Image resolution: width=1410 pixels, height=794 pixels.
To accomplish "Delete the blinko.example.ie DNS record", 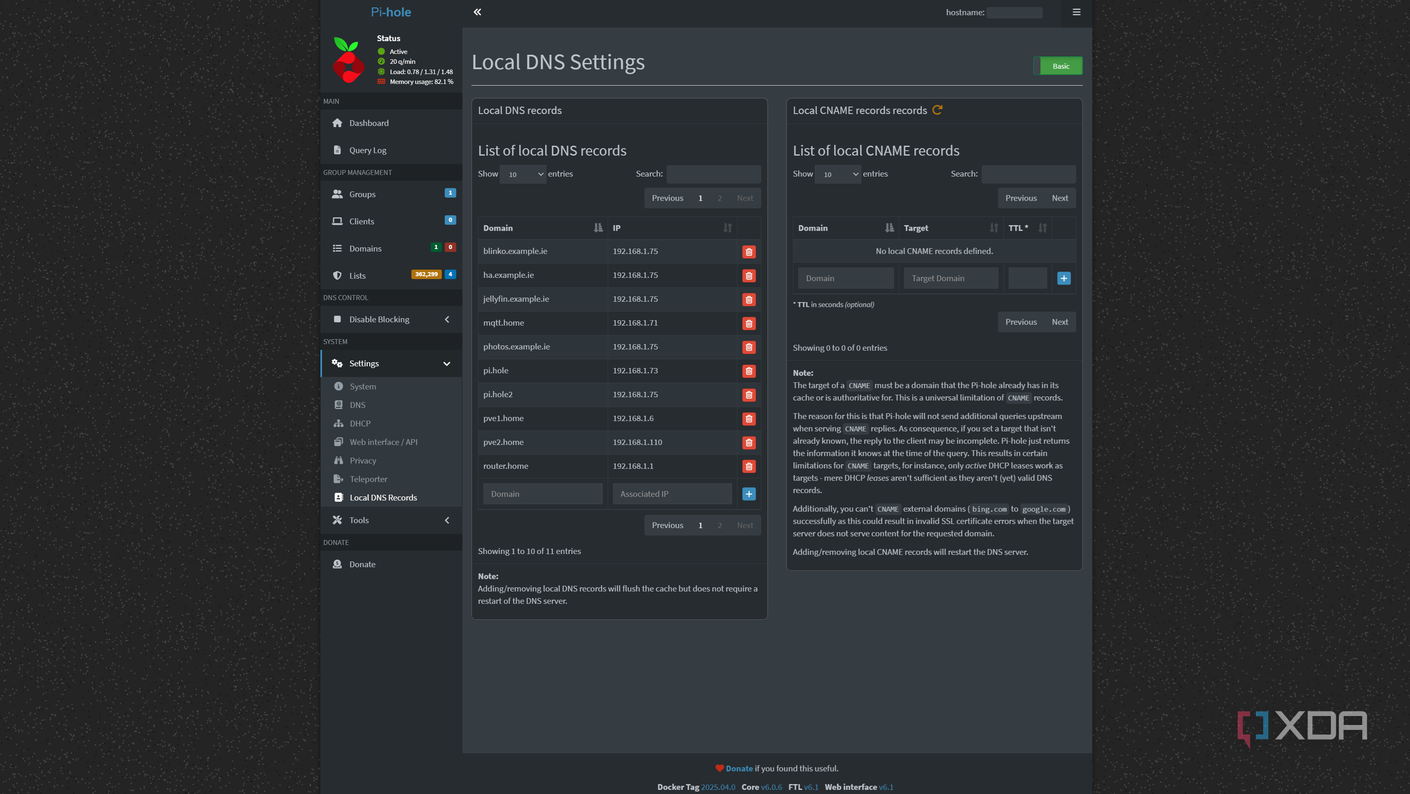I will (x=748, y=252).
